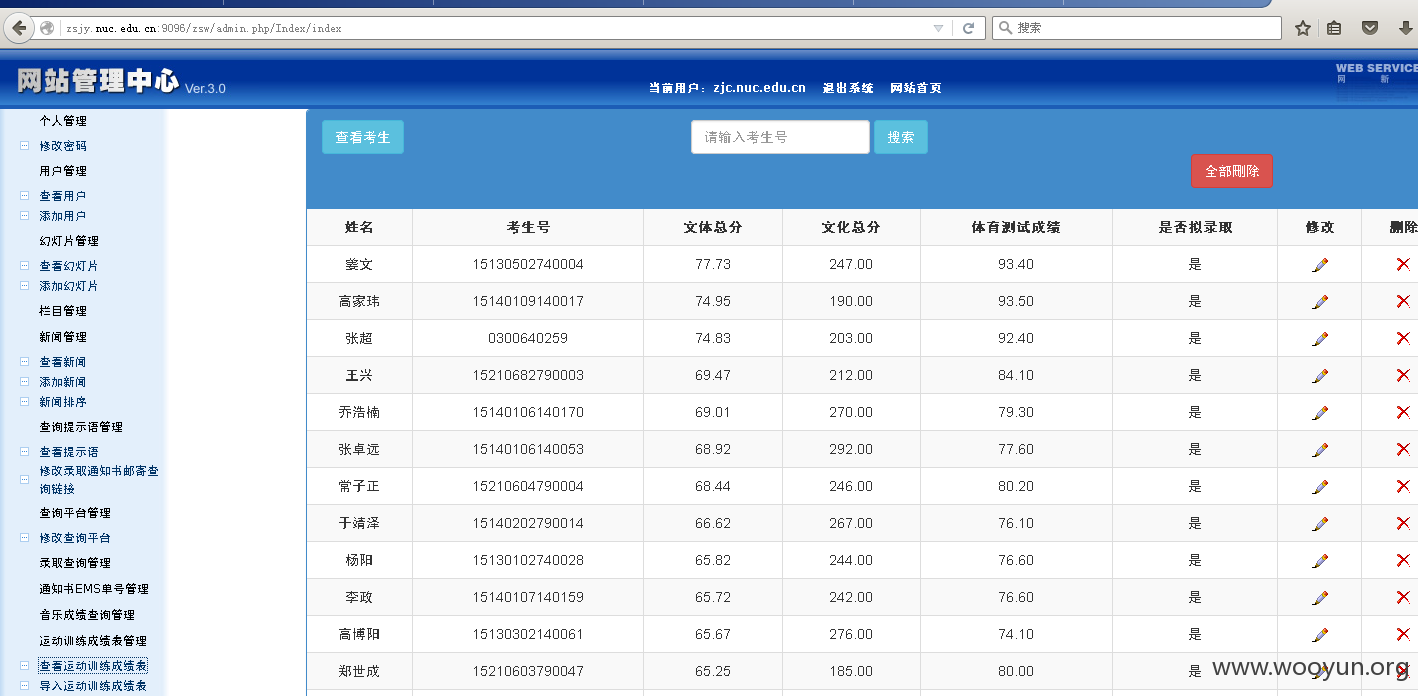Open 查看提示语 in the sidebar
Screen dimensions: 1418x696
click(x=69, y=452)
